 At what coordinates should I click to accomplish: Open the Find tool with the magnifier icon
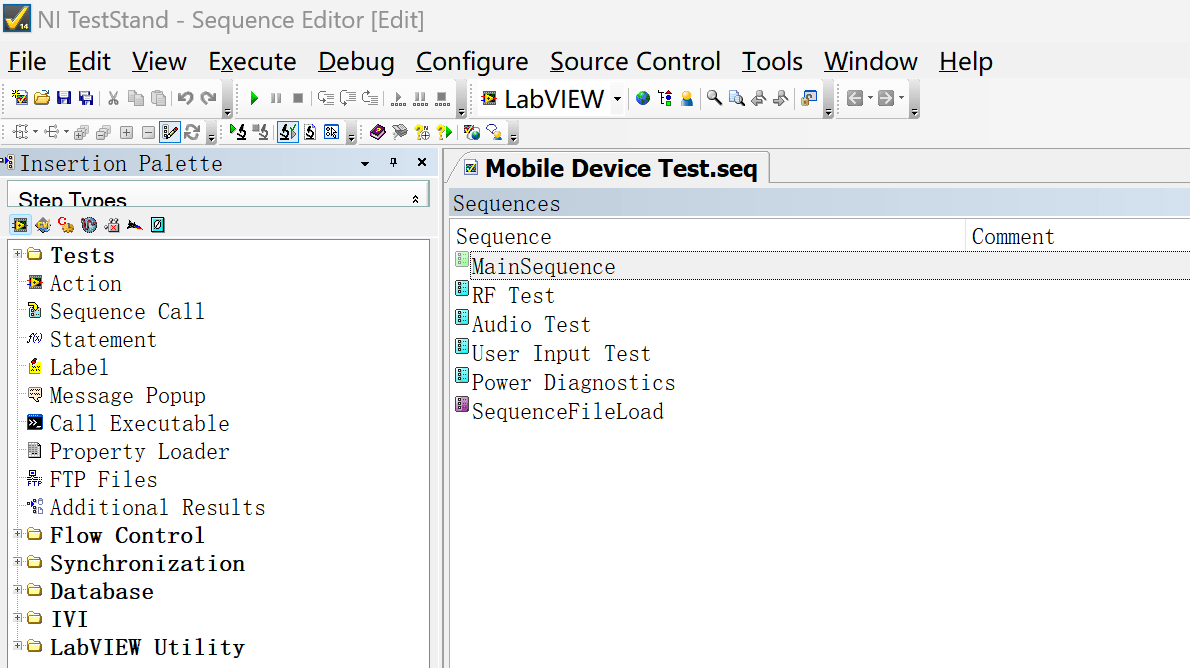pyautogui.click(x=713, y=99)
